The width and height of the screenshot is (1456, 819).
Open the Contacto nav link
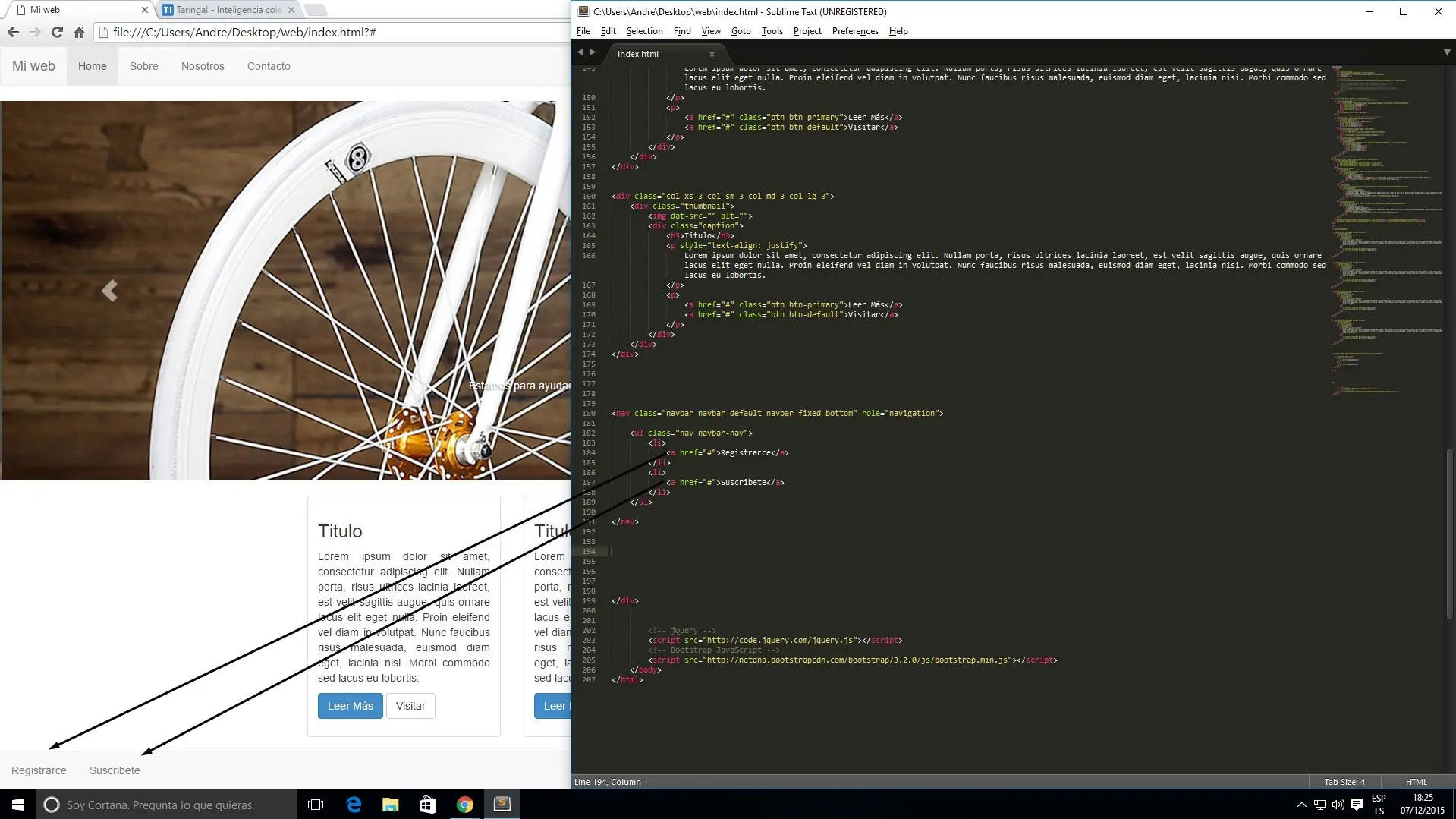pyautogui.click(x=269, y=66)
